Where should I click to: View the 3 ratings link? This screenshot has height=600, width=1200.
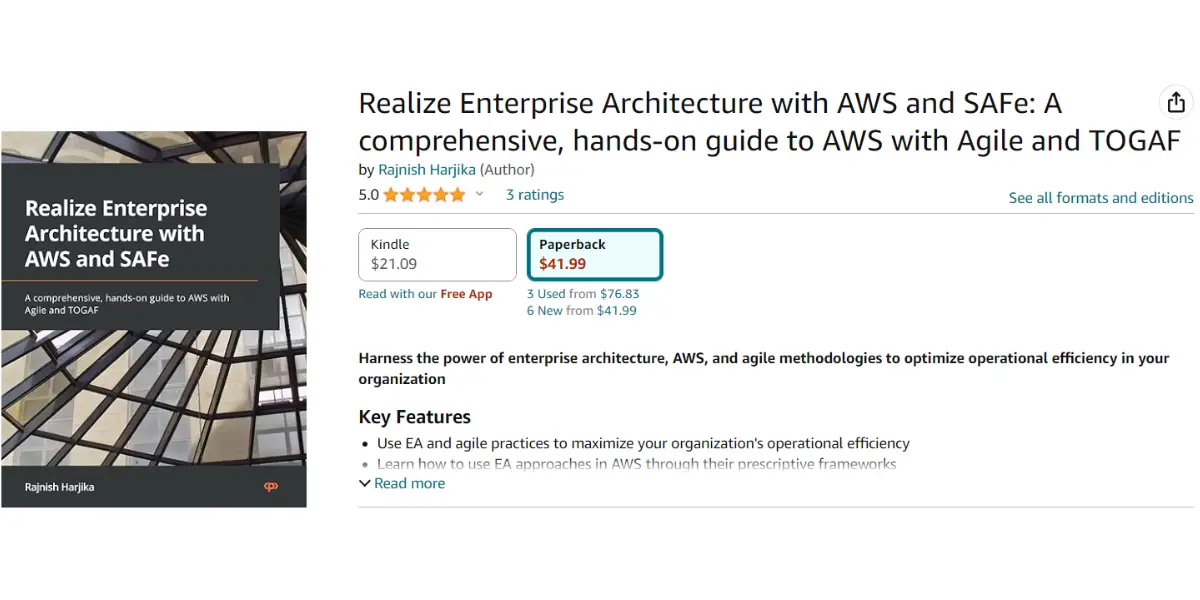535,195
